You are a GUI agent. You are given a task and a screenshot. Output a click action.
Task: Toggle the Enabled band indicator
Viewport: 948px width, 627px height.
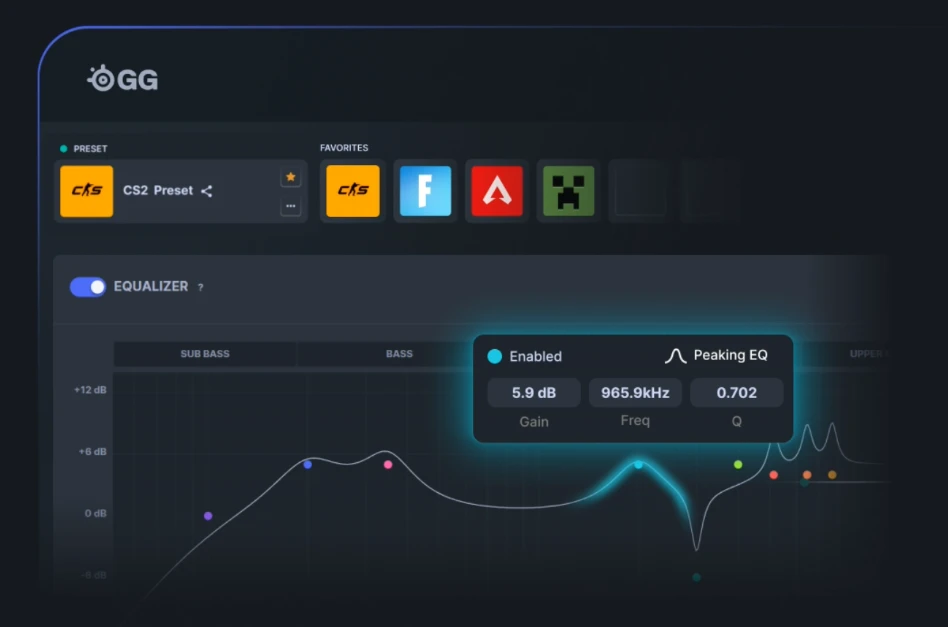pos(495,356)
